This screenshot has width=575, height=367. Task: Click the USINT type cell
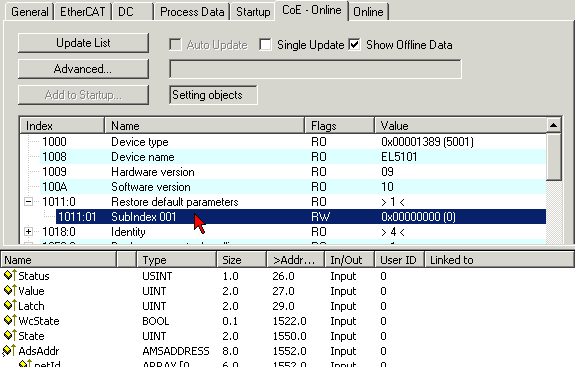(x=157, y=276)
